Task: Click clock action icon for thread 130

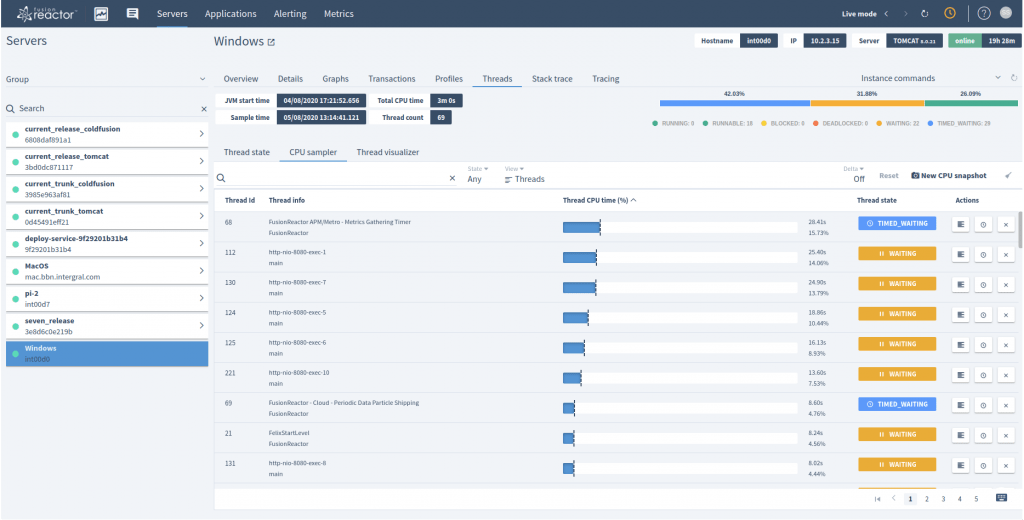Action: [x=983, y=284]
